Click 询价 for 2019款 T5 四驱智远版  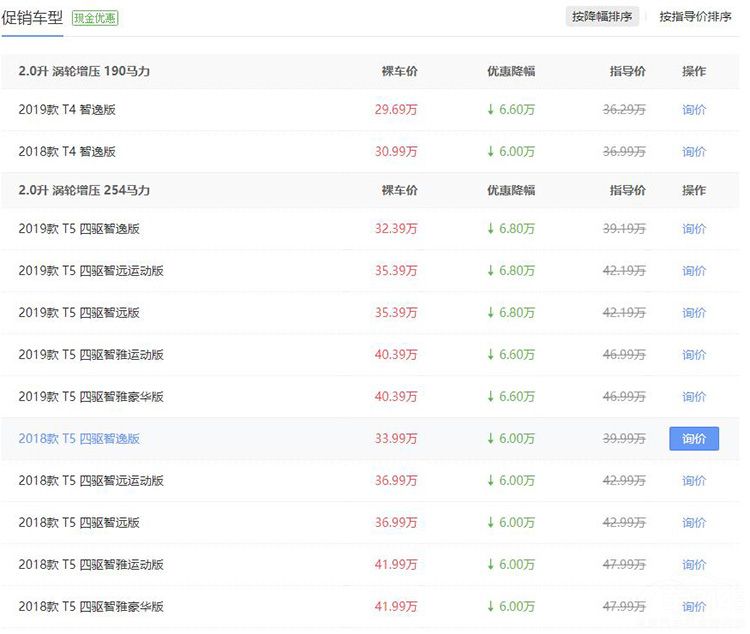coord(694,313)
